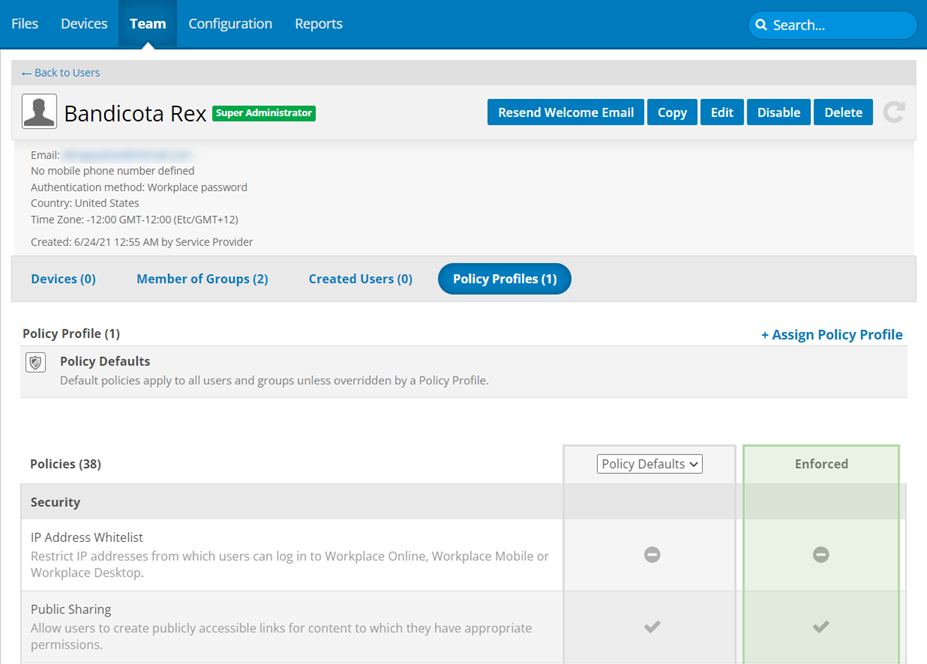This screenshot has width=927, height=664.
Task: Switch to Member of Groups tab
Action: 202,279
